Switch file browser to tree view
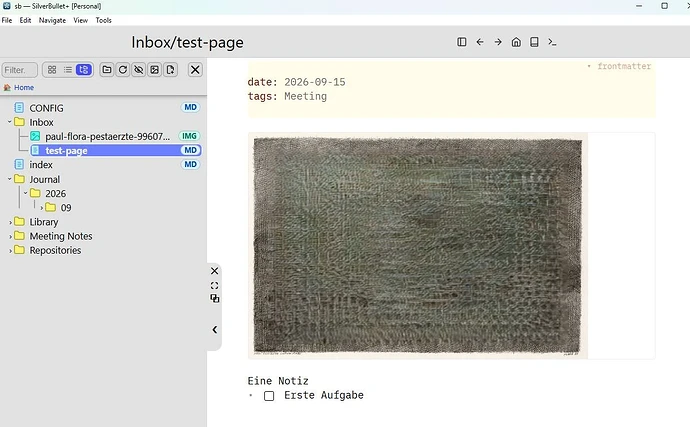 [x=84, y=70]
